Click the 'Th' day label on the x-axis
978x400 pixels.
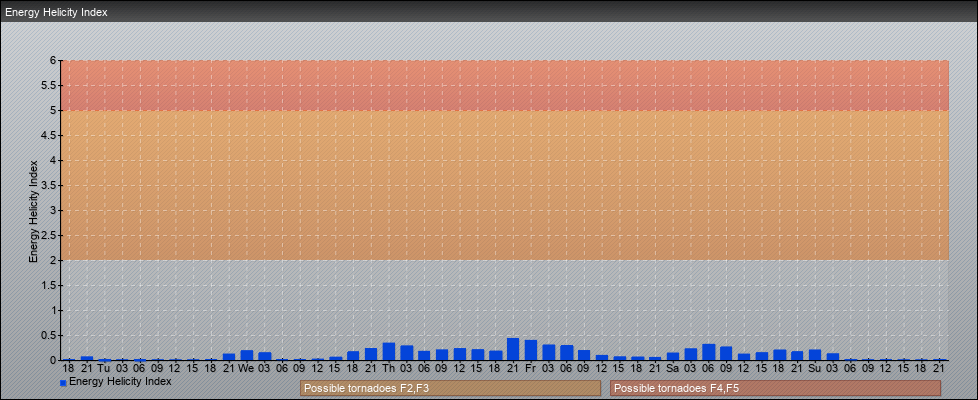point(389,368)
